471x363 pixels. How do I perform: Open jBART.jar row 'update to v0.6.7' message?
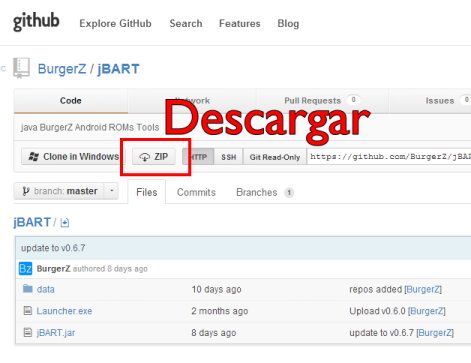tap(382, 333)
